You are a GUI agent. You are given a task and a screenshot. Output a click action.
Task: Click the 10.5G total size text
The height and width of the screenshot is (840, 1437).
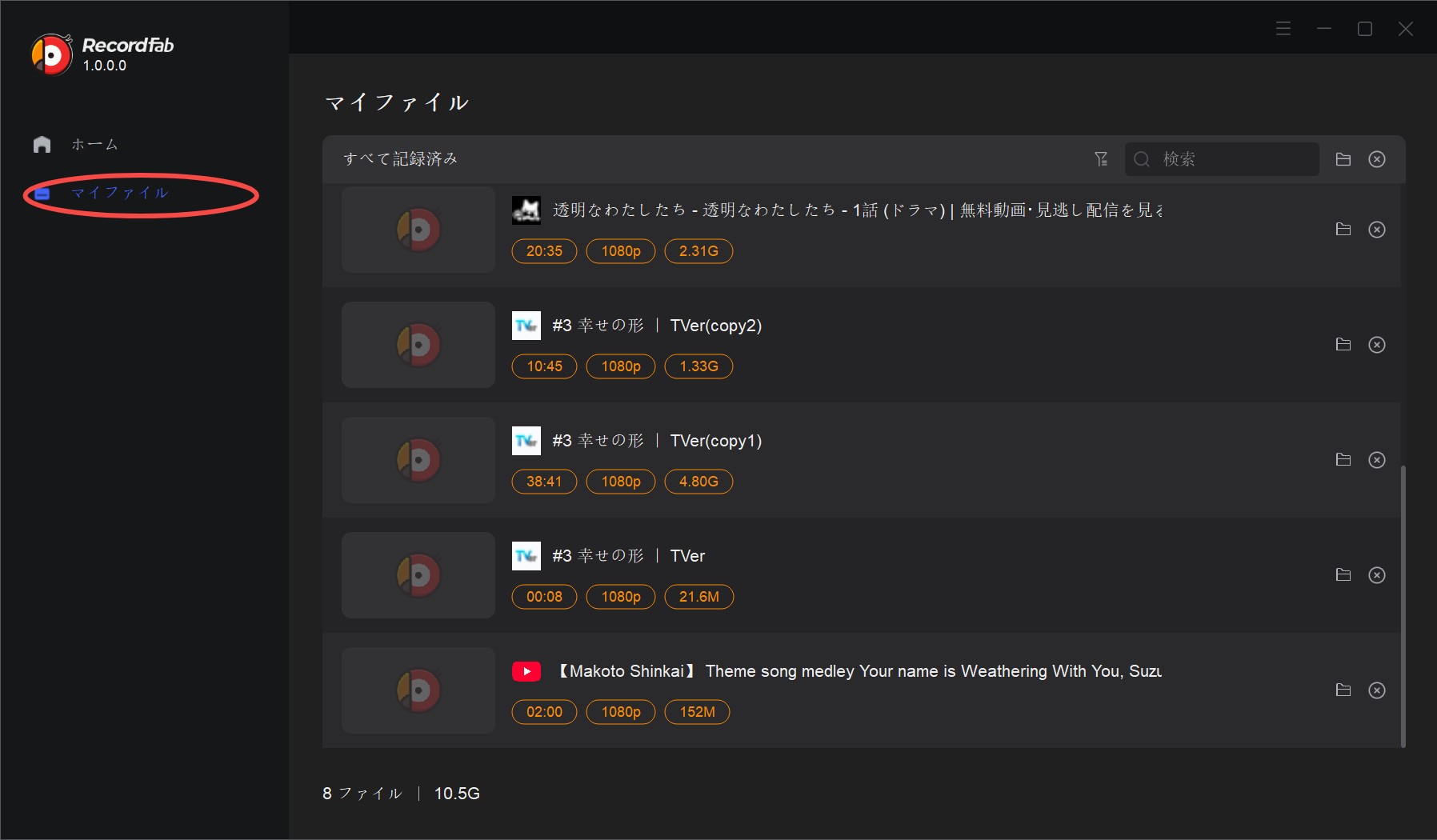click(x=457, y=794)
